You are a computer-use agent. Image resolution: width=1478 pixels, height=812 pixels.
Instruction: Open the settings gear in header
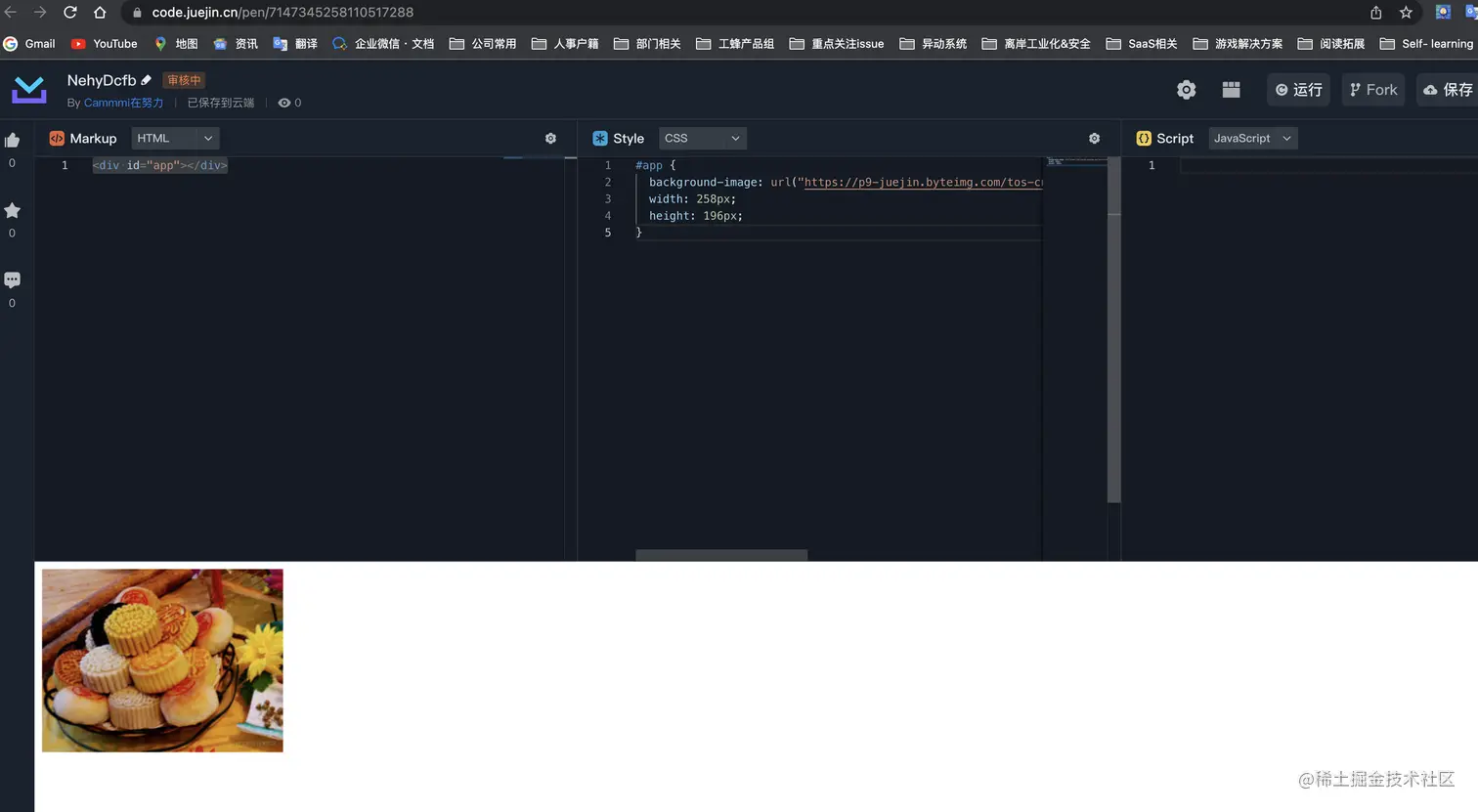coord(1186,90)
